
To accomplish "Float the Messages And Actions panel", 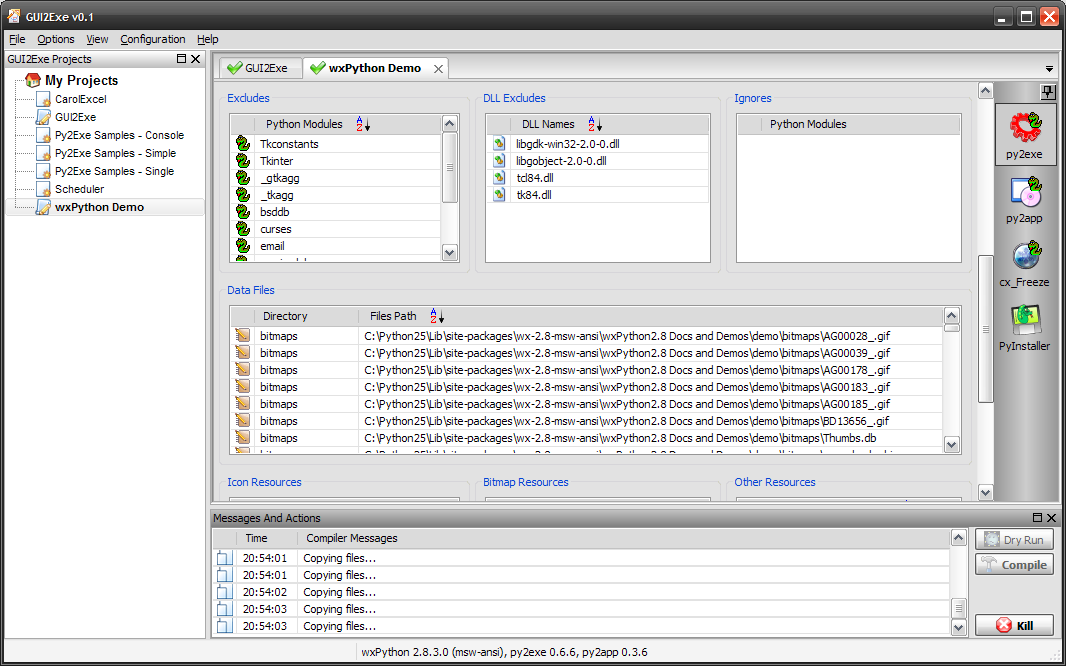I will click(1036, 518).
